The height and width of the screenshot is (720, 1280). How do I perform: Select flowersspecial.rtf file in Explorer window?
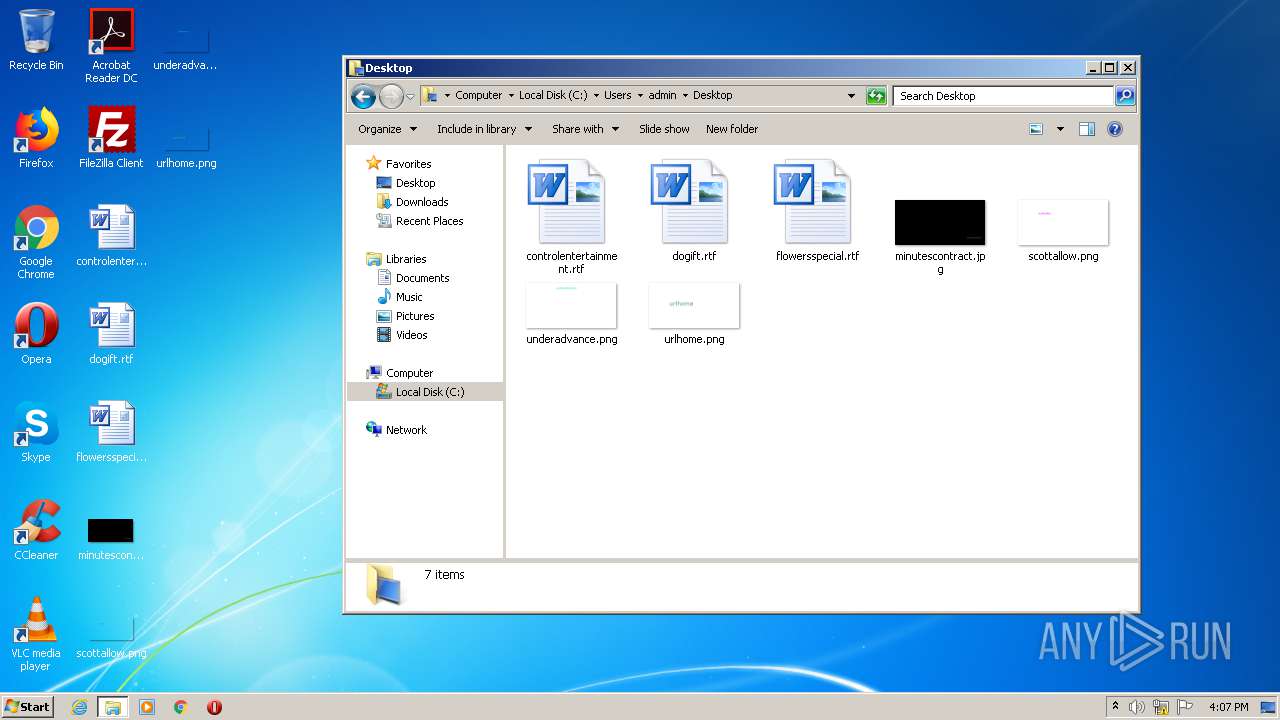817,211
